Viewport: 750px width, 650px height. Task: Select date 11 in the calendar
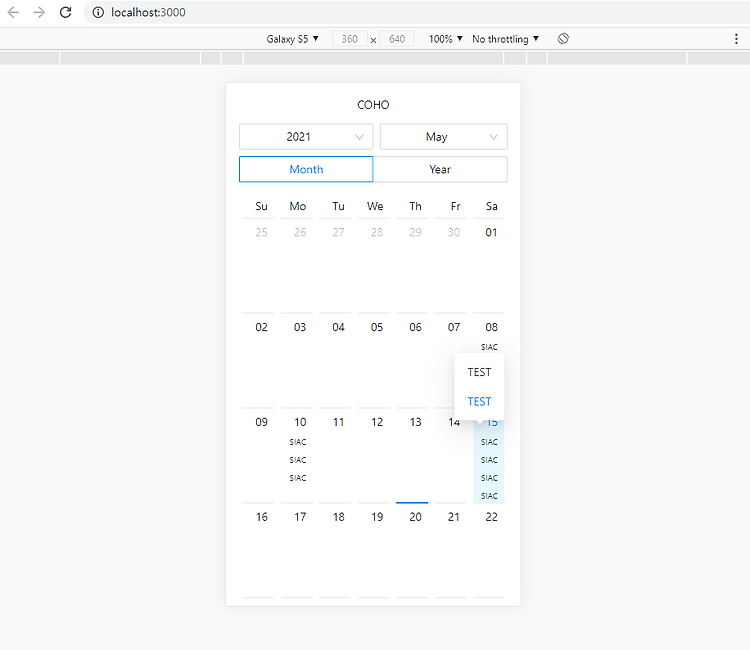[x=338, y=422]
